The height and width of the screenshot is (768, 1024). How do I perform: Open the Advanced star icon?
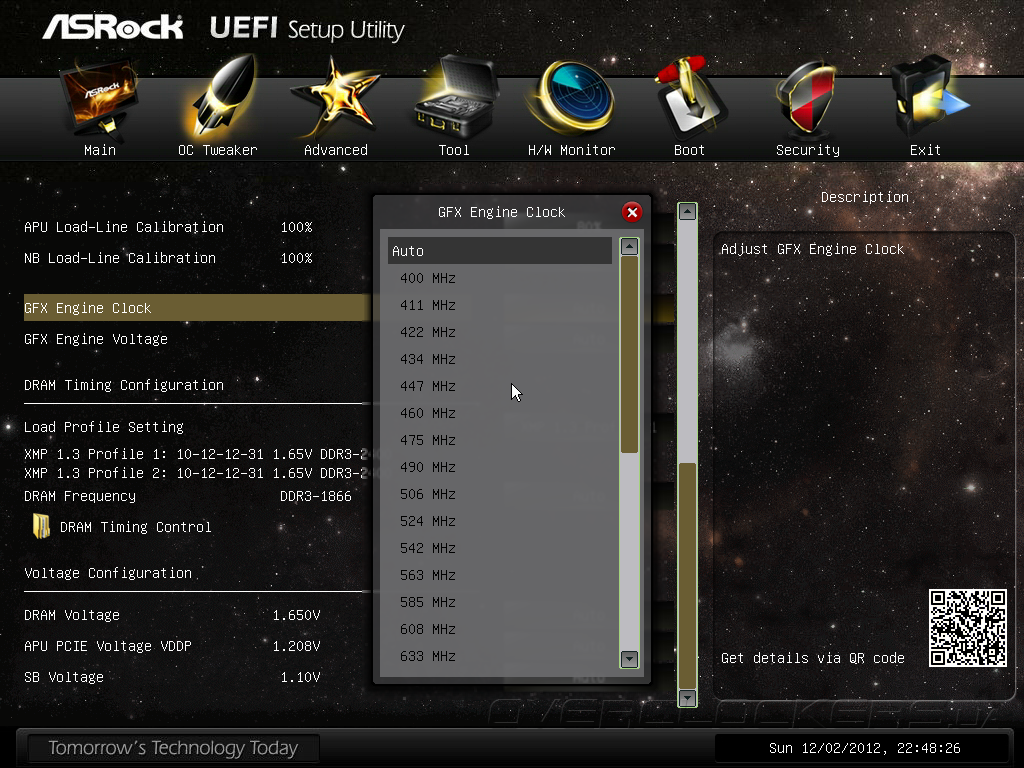pos(335,98)
